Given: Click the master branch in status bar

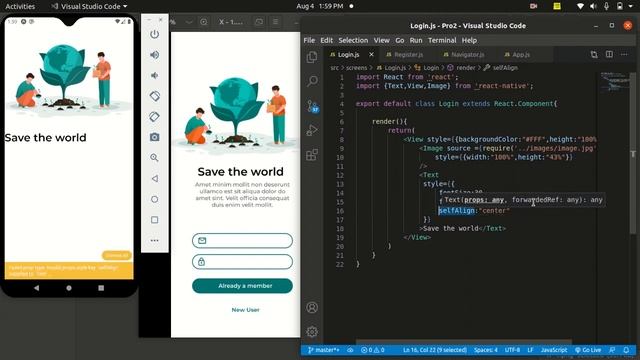Looking at the screenshot, I should click(x=324, y=350).
